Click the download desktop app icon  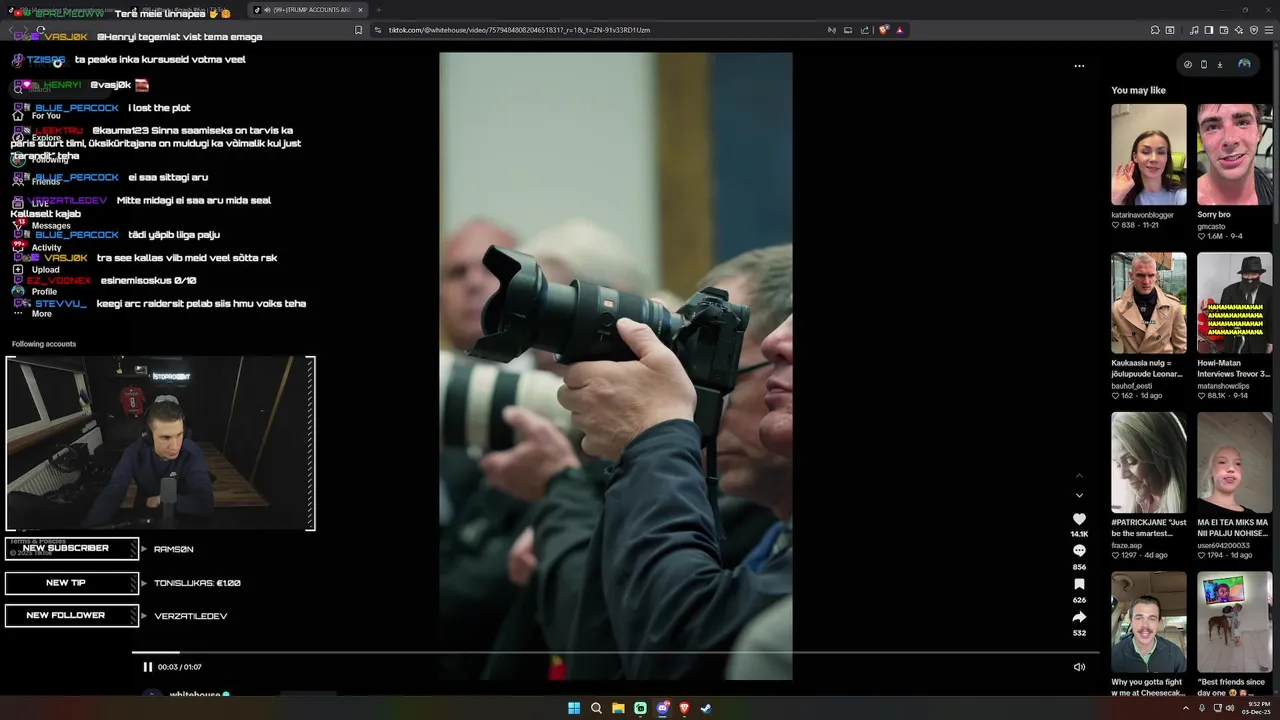point(1220,64)
